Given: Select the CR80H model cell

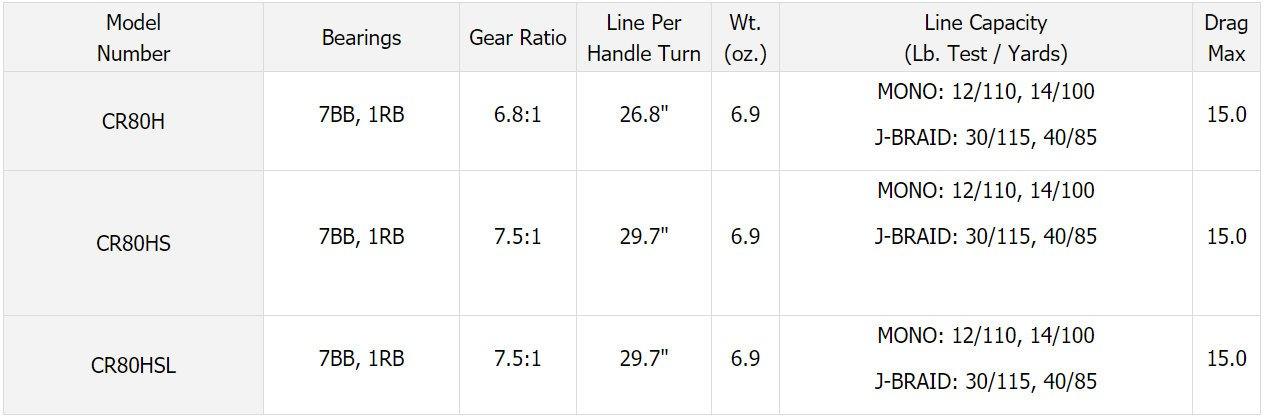Looking at the screenshot, I should click(133, 117).
